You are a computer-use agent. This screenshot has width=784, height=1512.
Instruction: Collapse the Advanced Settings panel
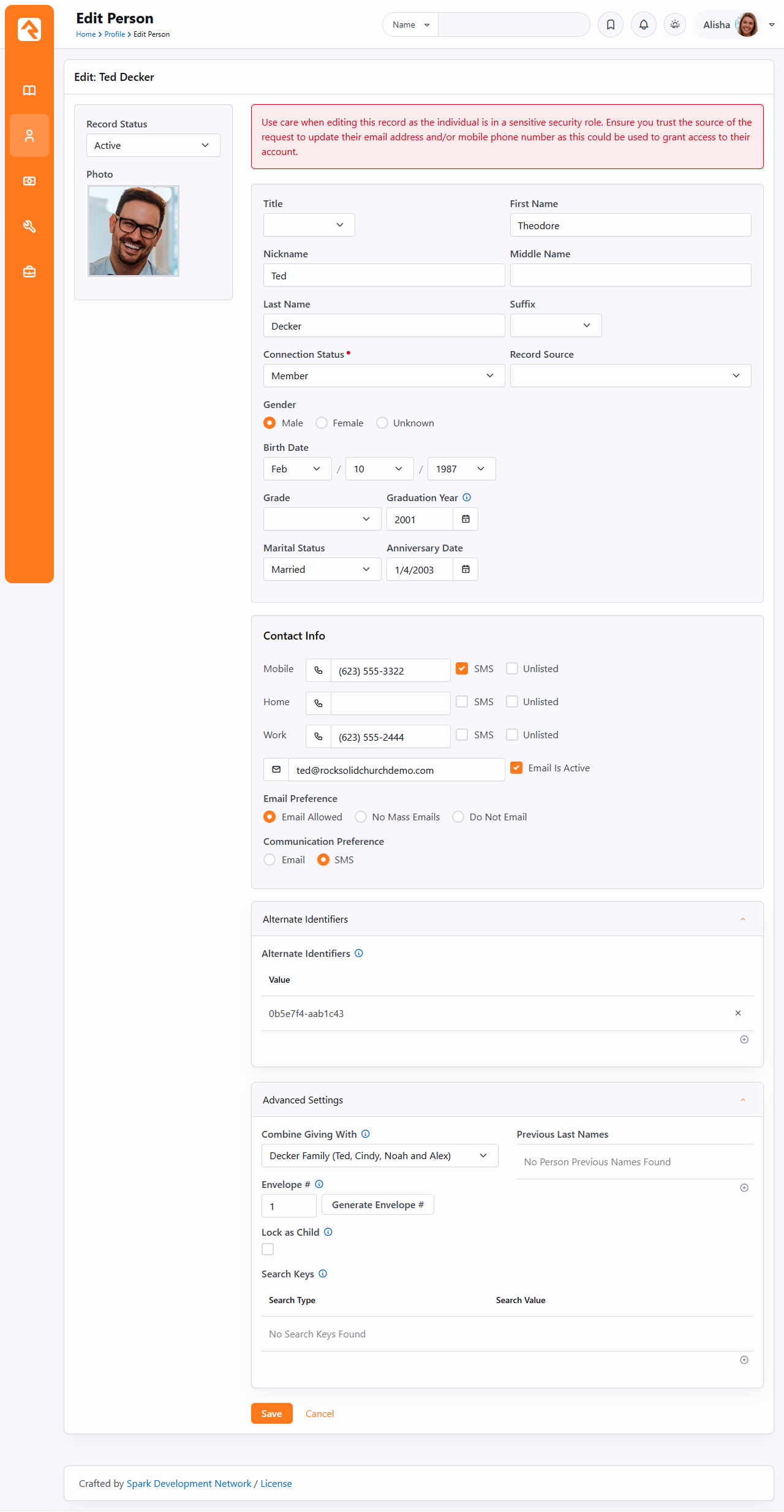742,1100
